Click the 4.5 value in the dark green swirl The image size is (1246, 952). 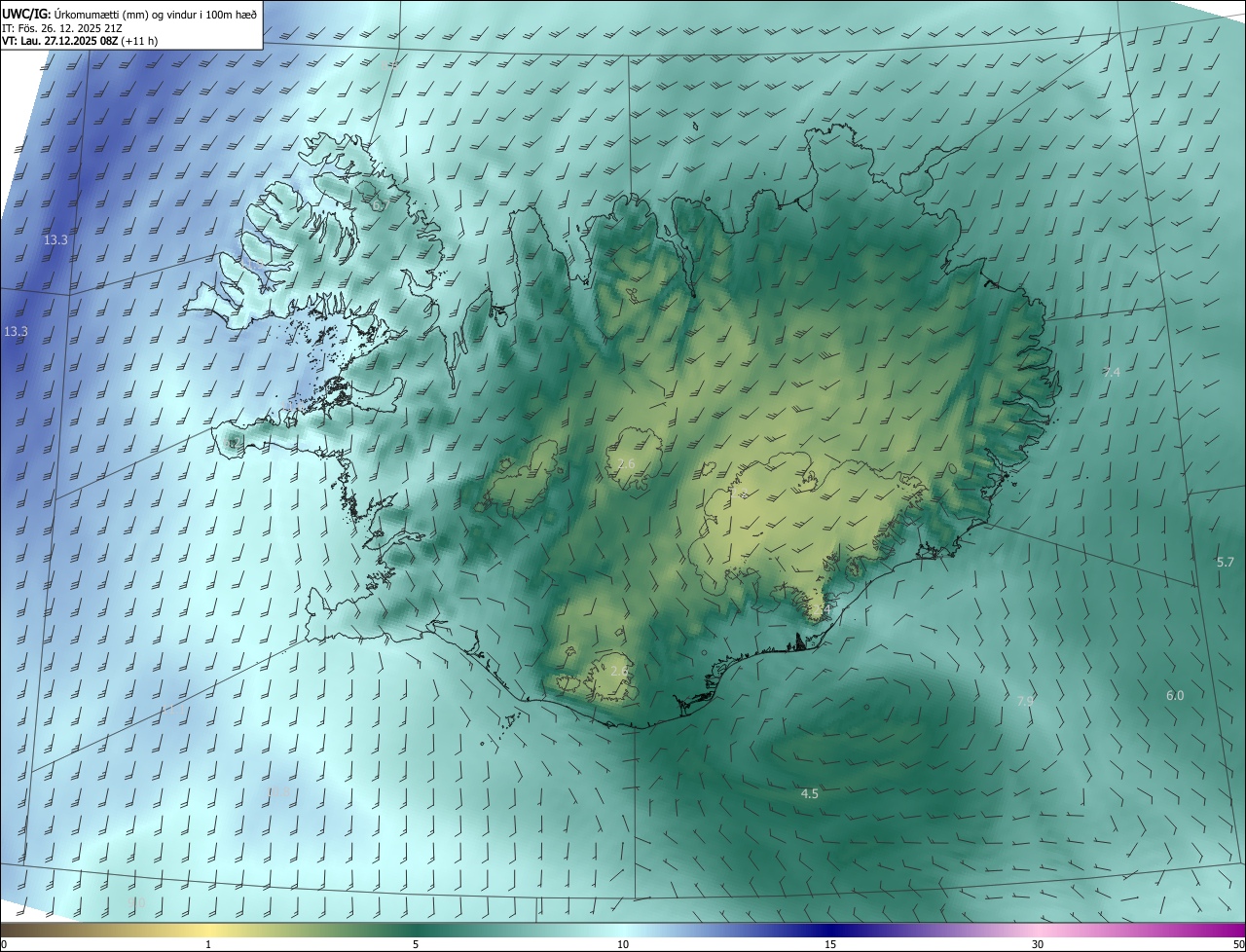coord(809,794)
